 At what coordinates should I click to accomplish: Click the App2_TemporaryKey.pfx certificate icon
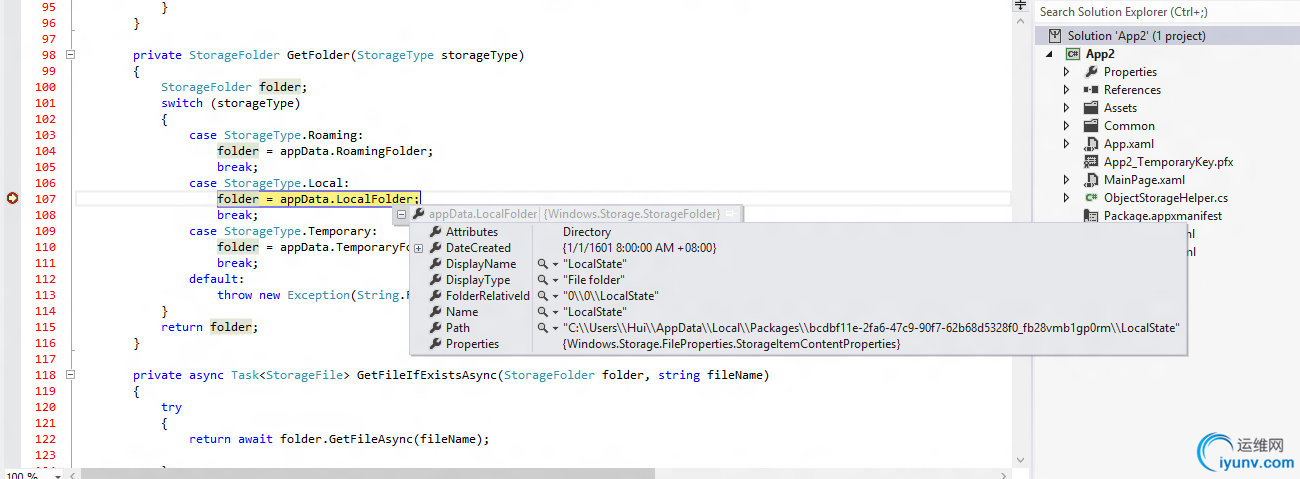click(1091, 162)
